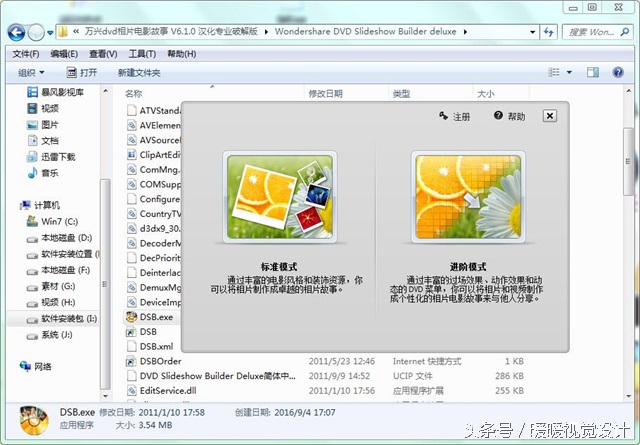Screen dimensions: 640x445
Task: Select 迅雷下载 in navigation pane
Action: tap(51, 157)
